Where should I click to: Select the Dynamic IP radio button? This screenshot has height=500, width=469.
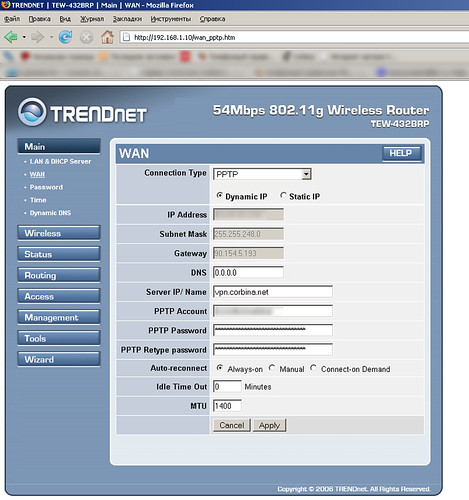[x=219, y=196]
